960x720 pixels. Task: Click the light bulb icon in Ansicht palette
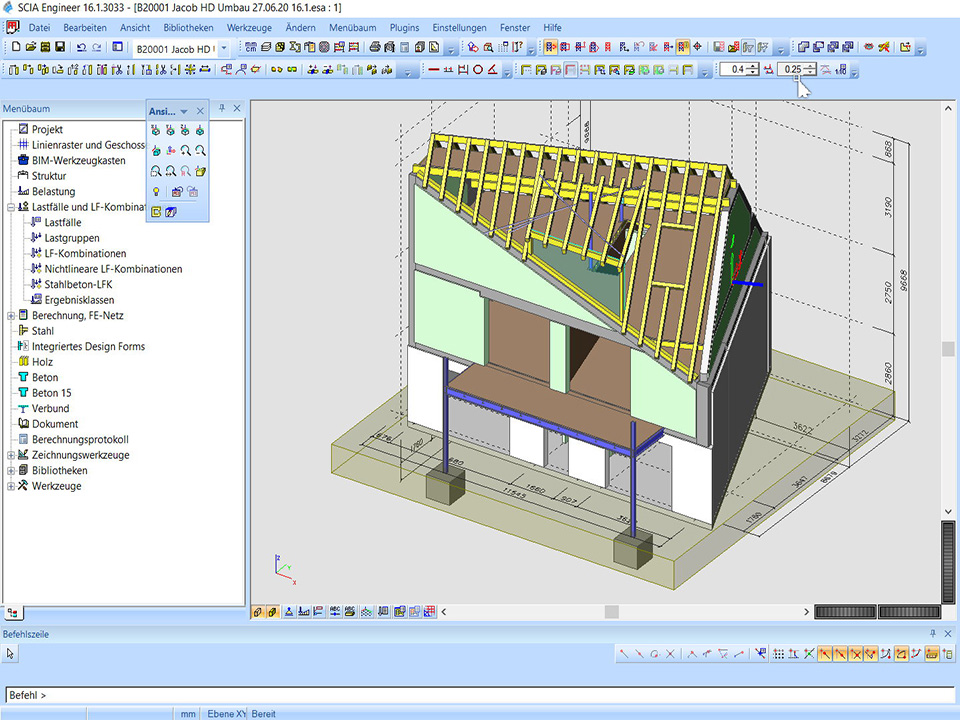[x=156, y=191]
